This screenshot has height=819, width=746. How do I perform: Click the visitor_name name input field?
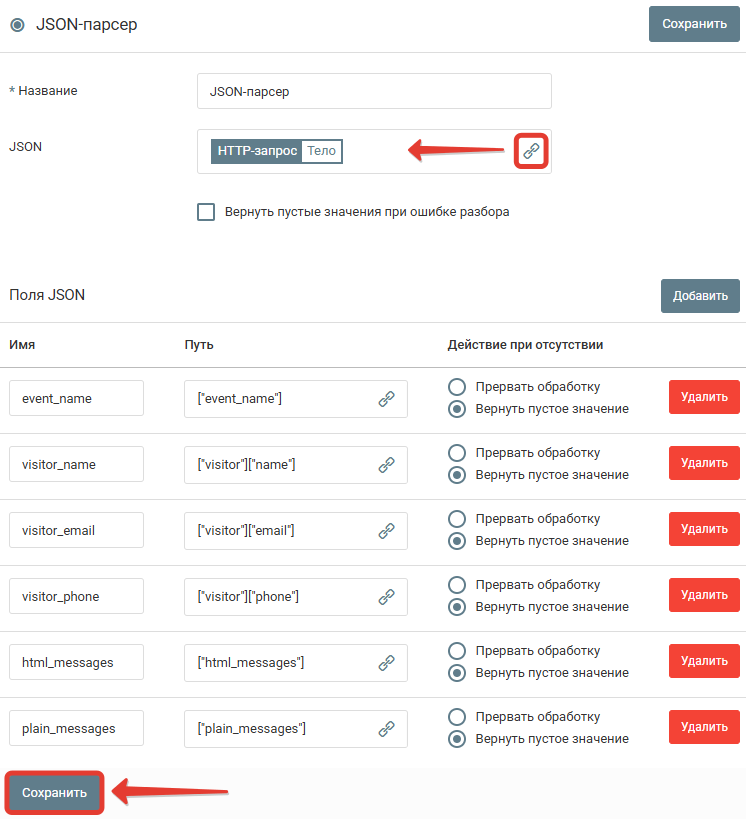(76, 464)
